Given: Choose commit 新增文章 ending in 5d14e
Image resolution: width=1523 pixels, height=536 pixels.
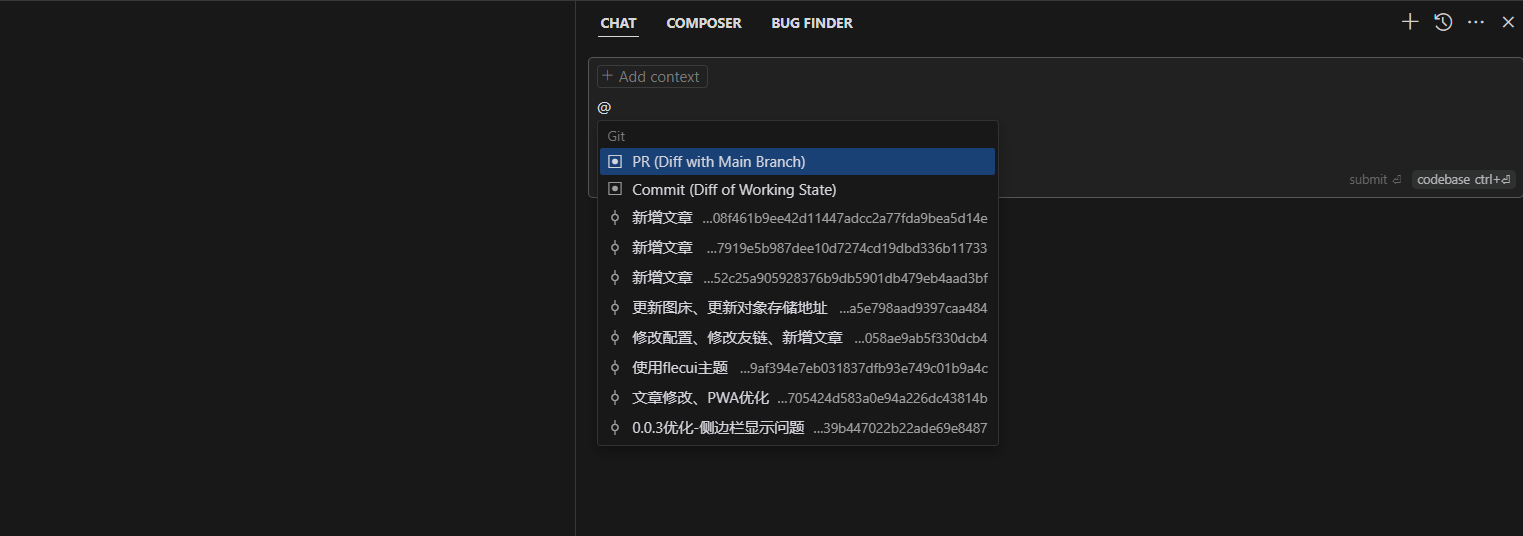Looking at the screenshot, I should (x=797, y=218).
